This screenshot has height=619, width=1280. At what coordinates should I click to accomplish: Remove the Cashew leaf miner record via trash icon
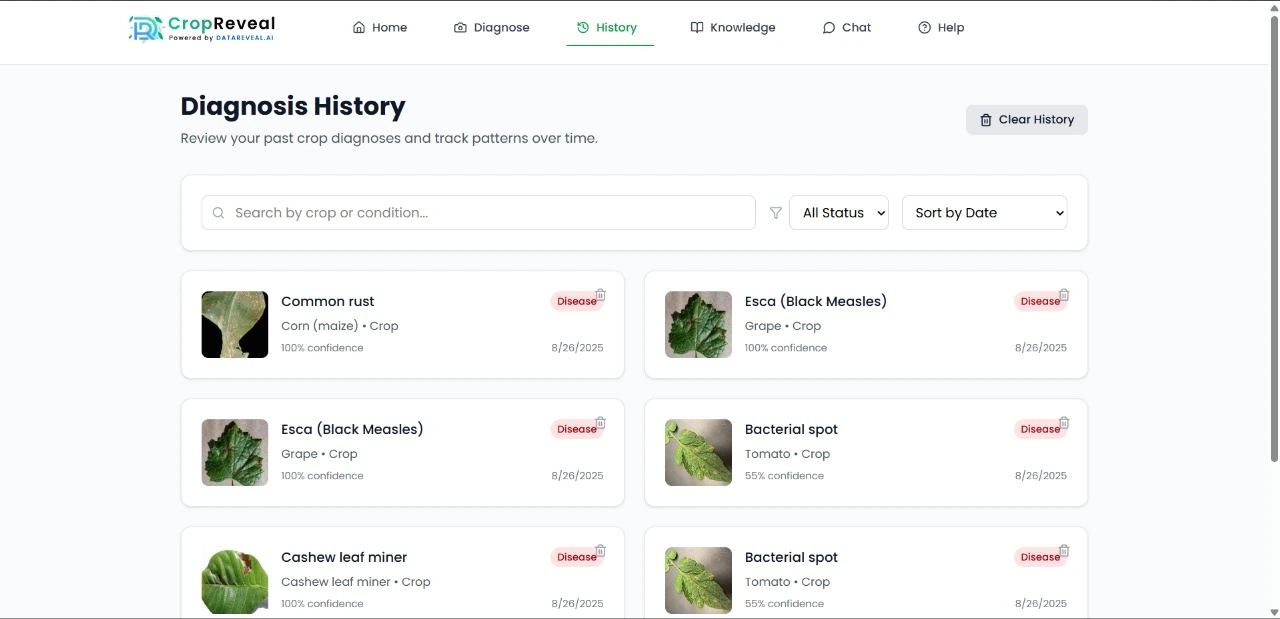click(x=601, y=550)
